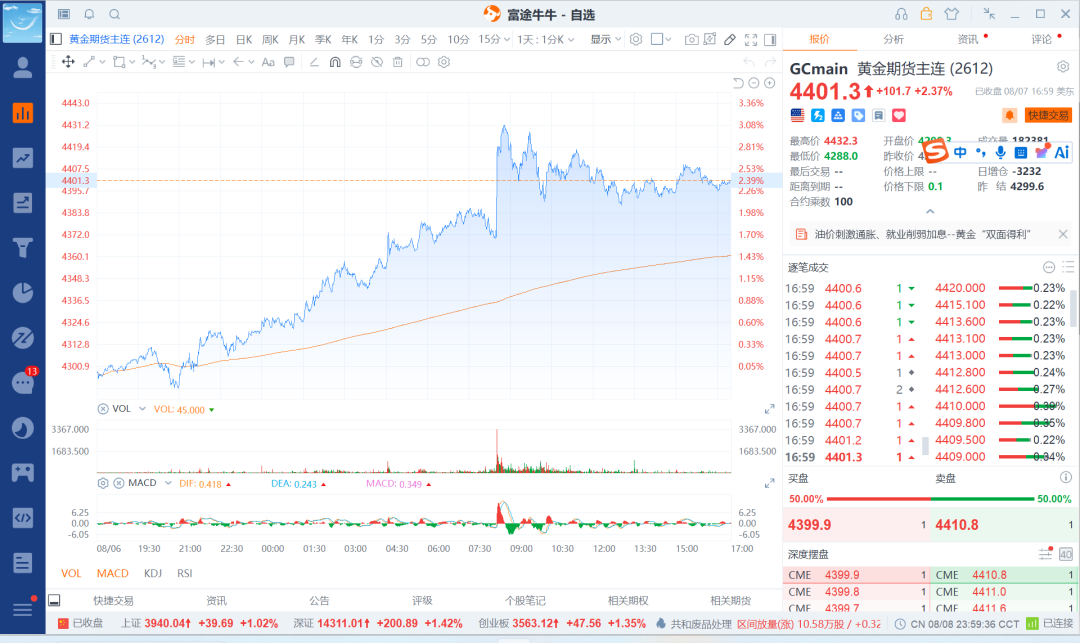Select the Aa text annotation tool
The height and width of the screenshot is (643, 1080).
tap(268, 62)
